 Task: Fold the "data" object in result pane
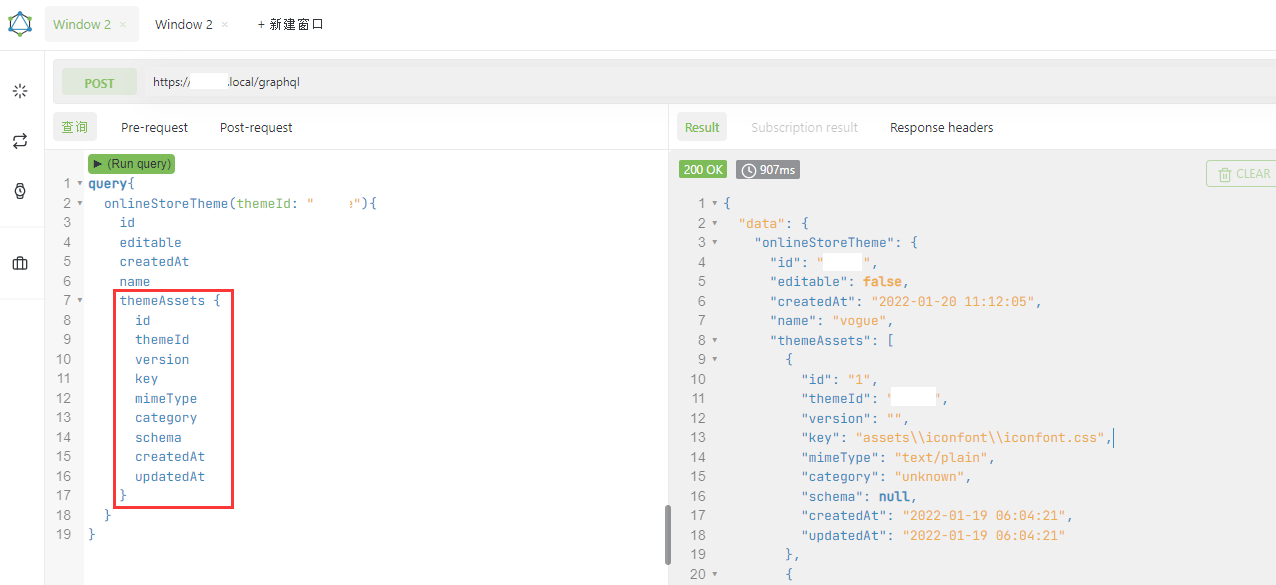(715, 223)
